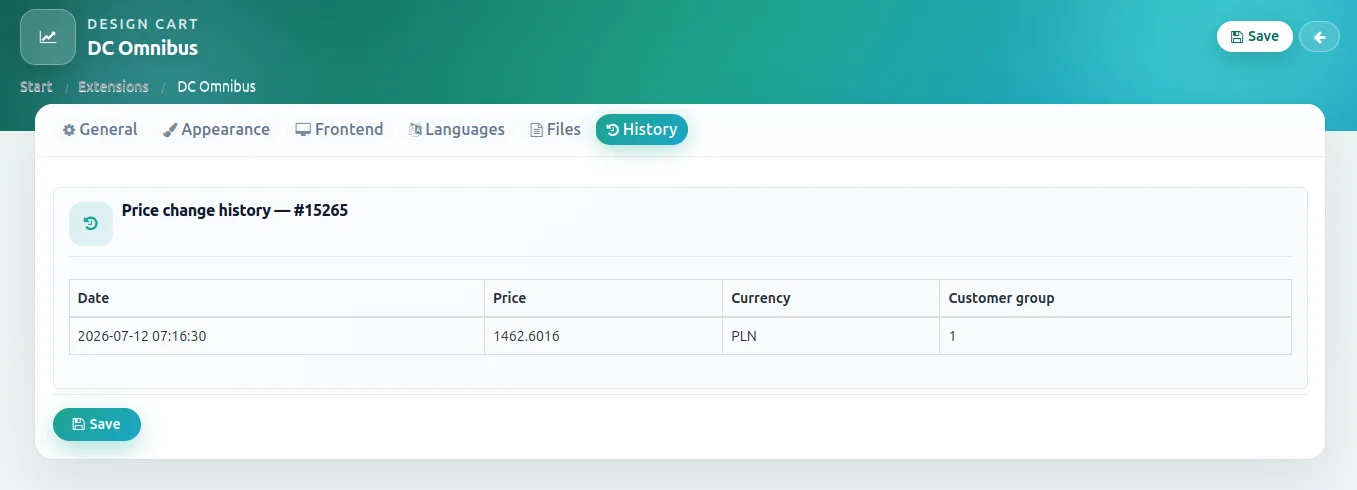Image resolution: width=1357 pixels, height=490 pixels.
Task: Go to Start breadcrumb link
Action: pyautogui.click(x=36, y=87)
